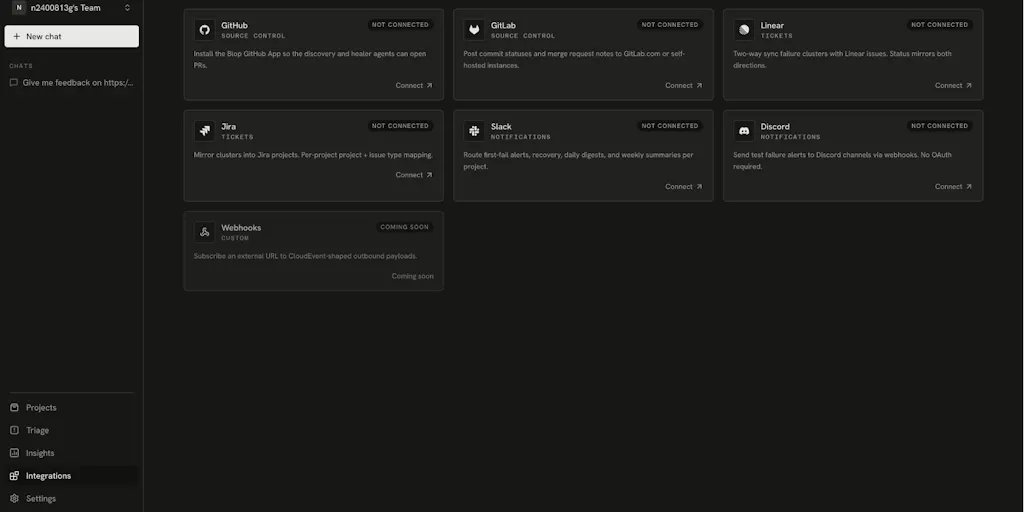
Task: Click the Webhooks card title
Action: (241, 228)
